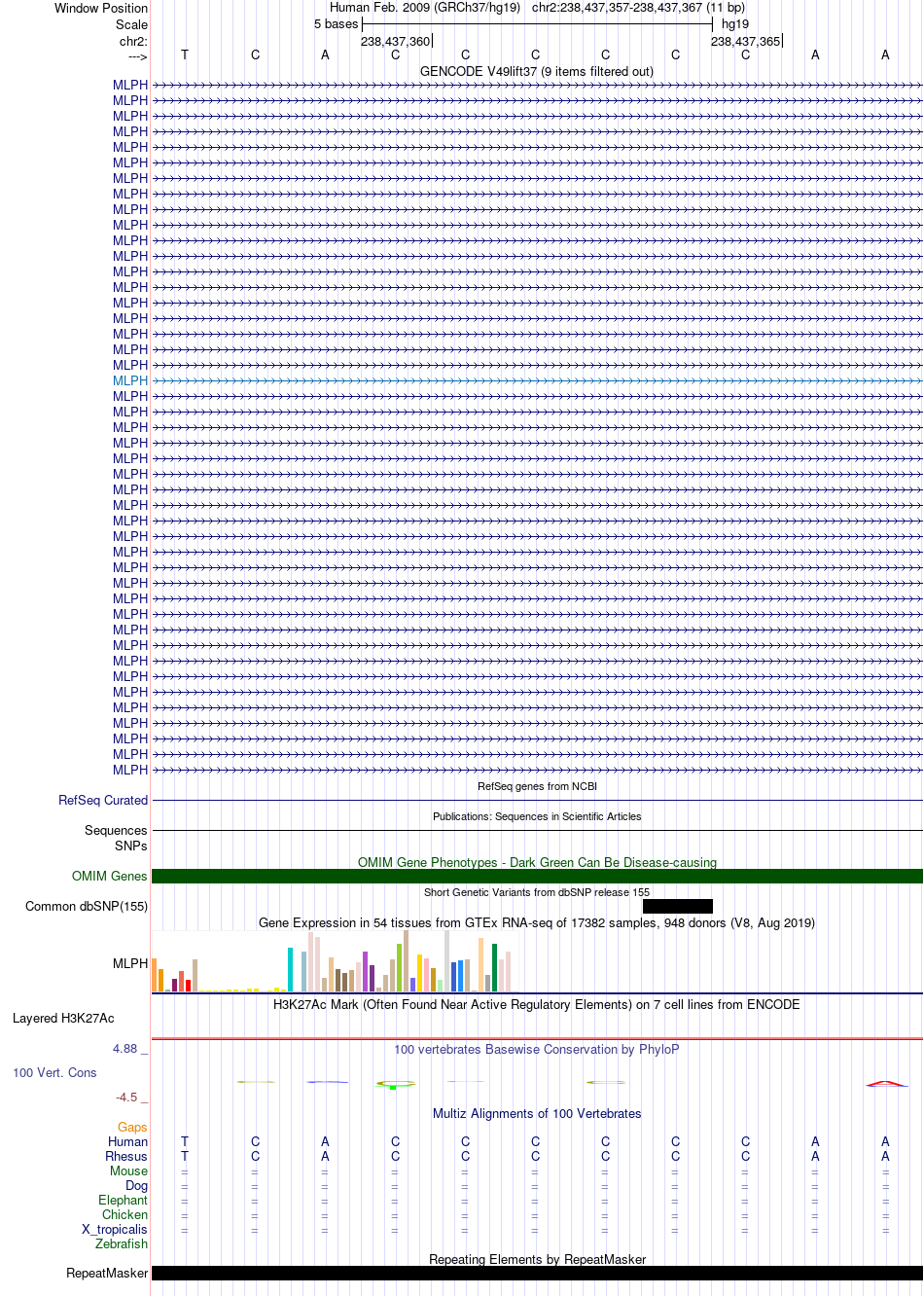Click the black dbSNP variant block
The image size is (924, 1296).
tap(678, 907)
